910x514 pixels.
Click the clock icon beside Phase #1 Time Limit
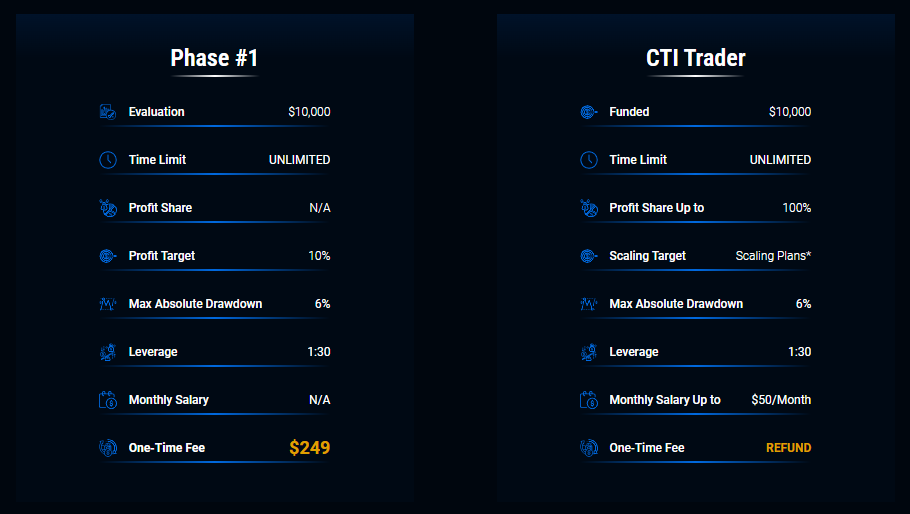pos(108,160)
